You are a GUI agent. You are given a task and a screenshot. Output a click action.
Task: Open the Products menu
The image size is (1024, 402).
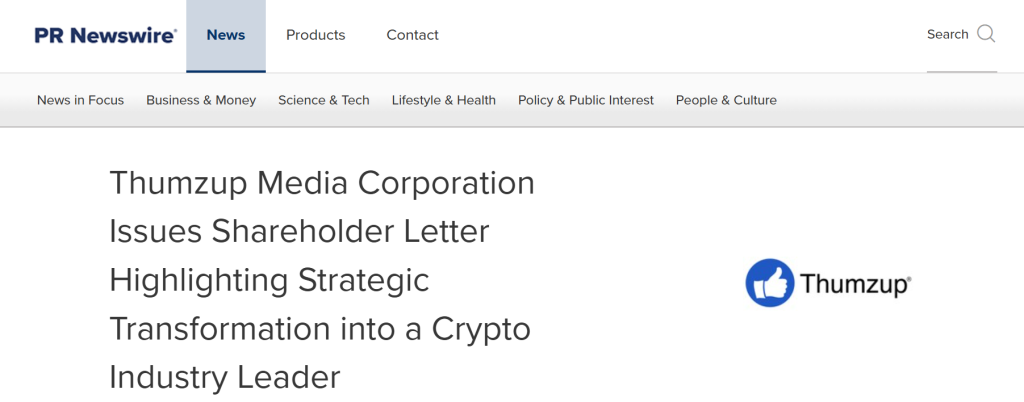315,35
